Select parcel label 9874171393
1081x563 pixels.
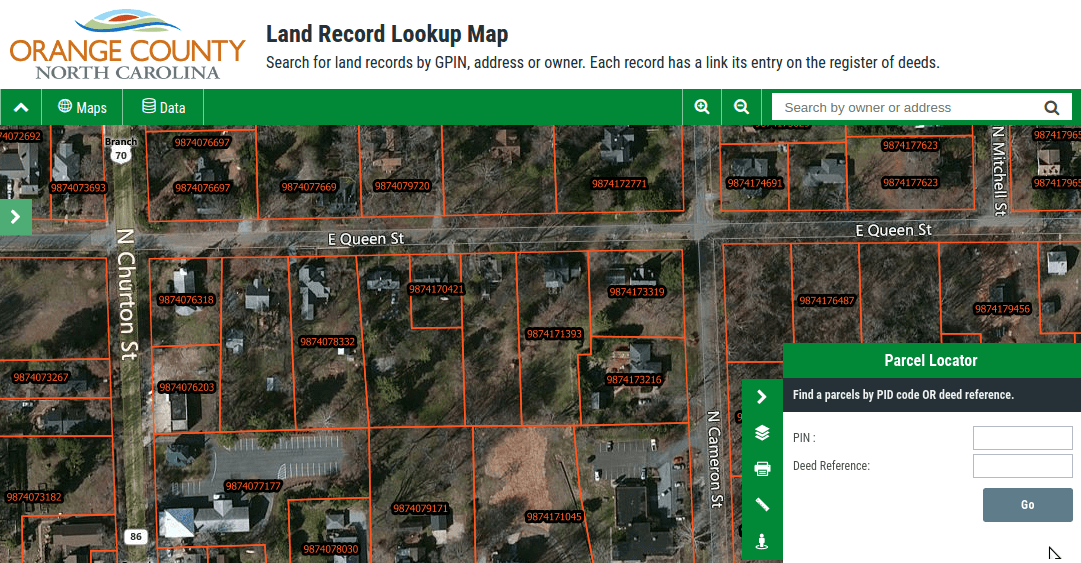click(x=554, y=334)
